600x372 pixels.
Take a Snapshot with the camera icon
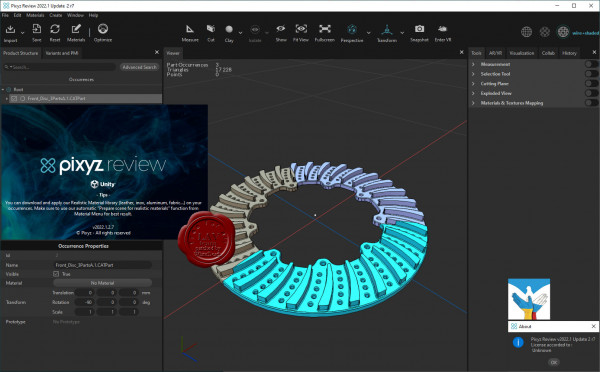(x=419, y=29)
